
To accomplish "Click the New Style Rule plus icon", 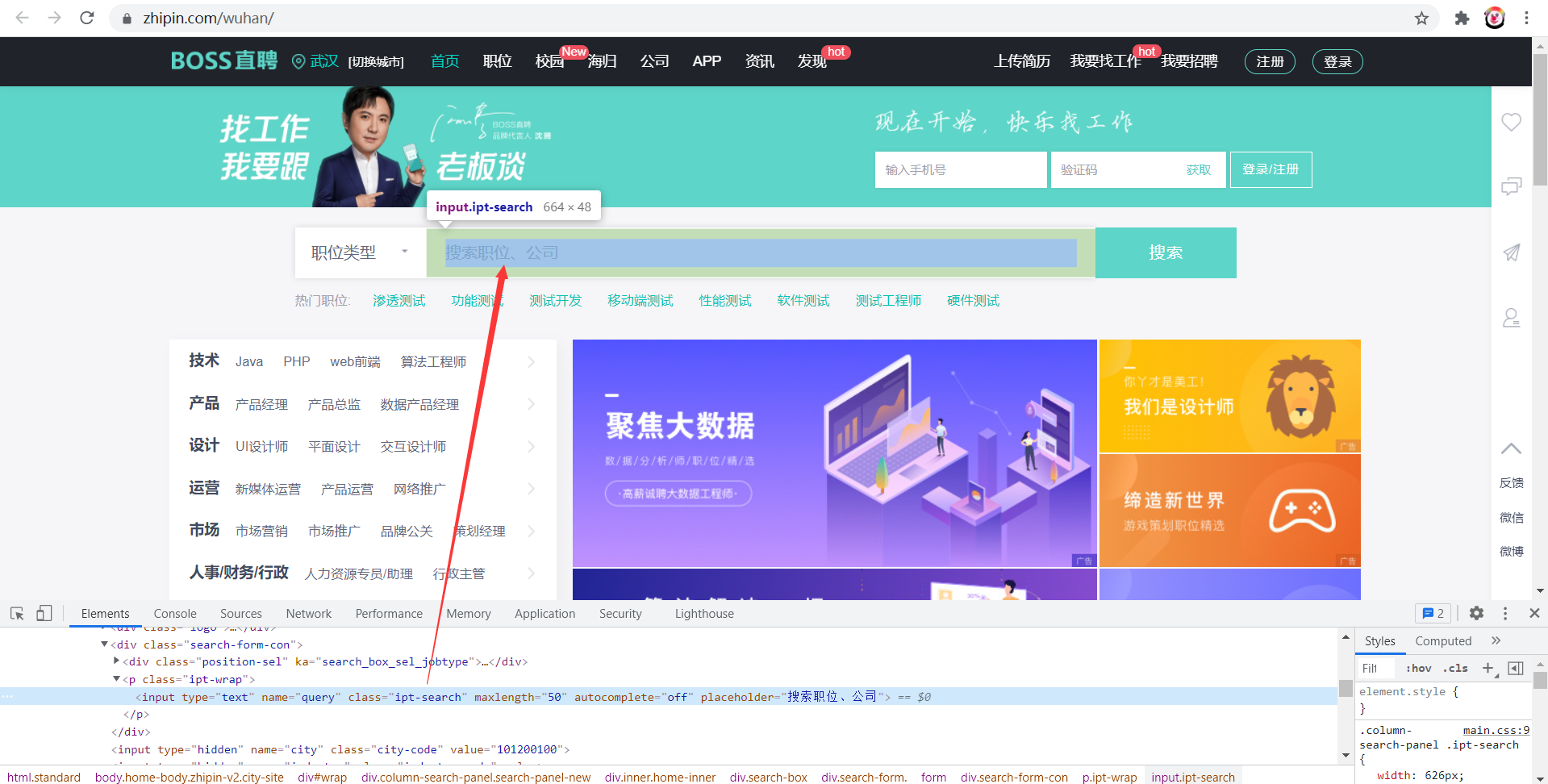I will 1489,668.
